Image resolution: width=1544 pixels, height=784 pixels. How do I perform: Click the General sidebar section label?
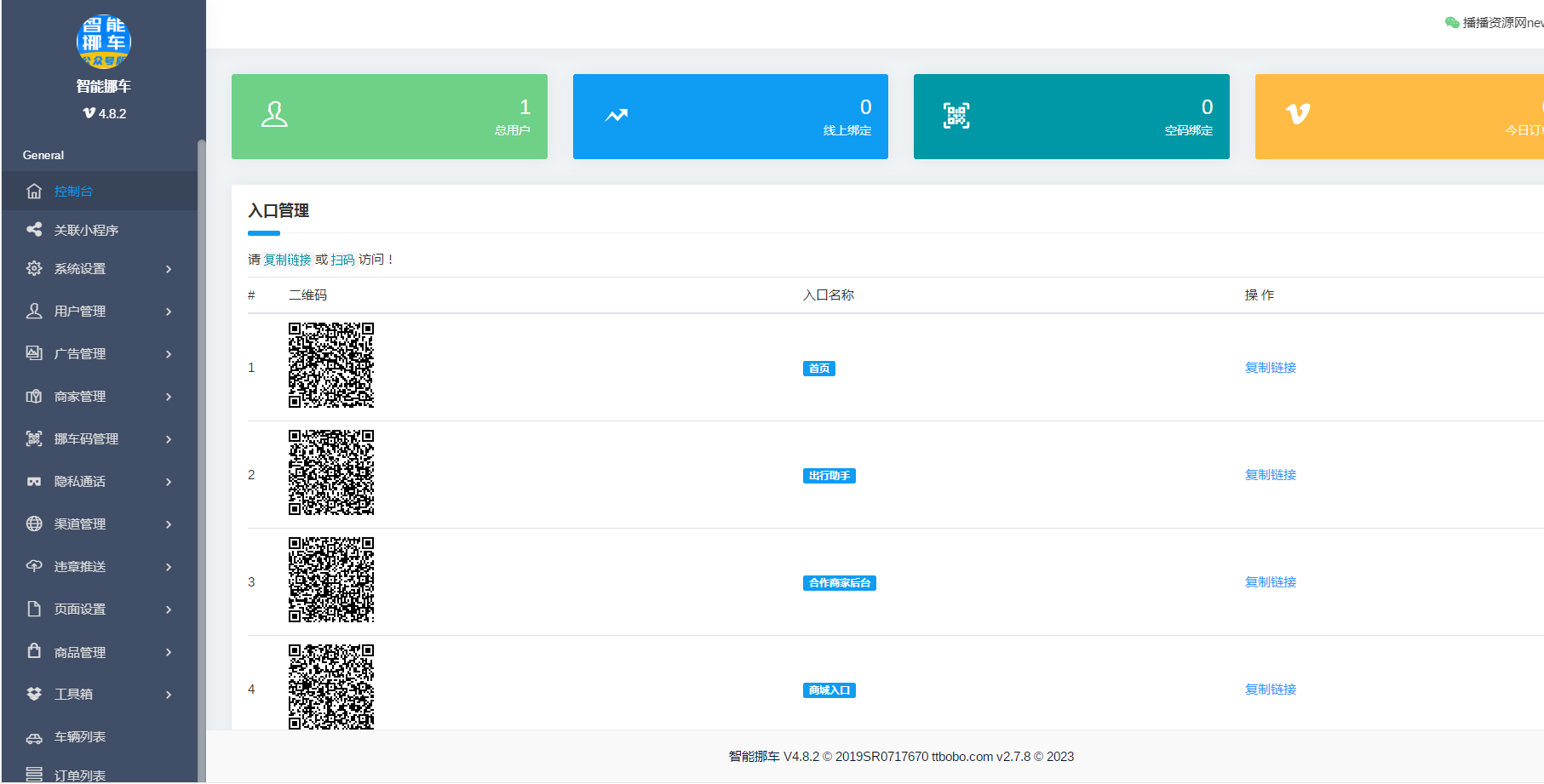[x=43, y=155]
